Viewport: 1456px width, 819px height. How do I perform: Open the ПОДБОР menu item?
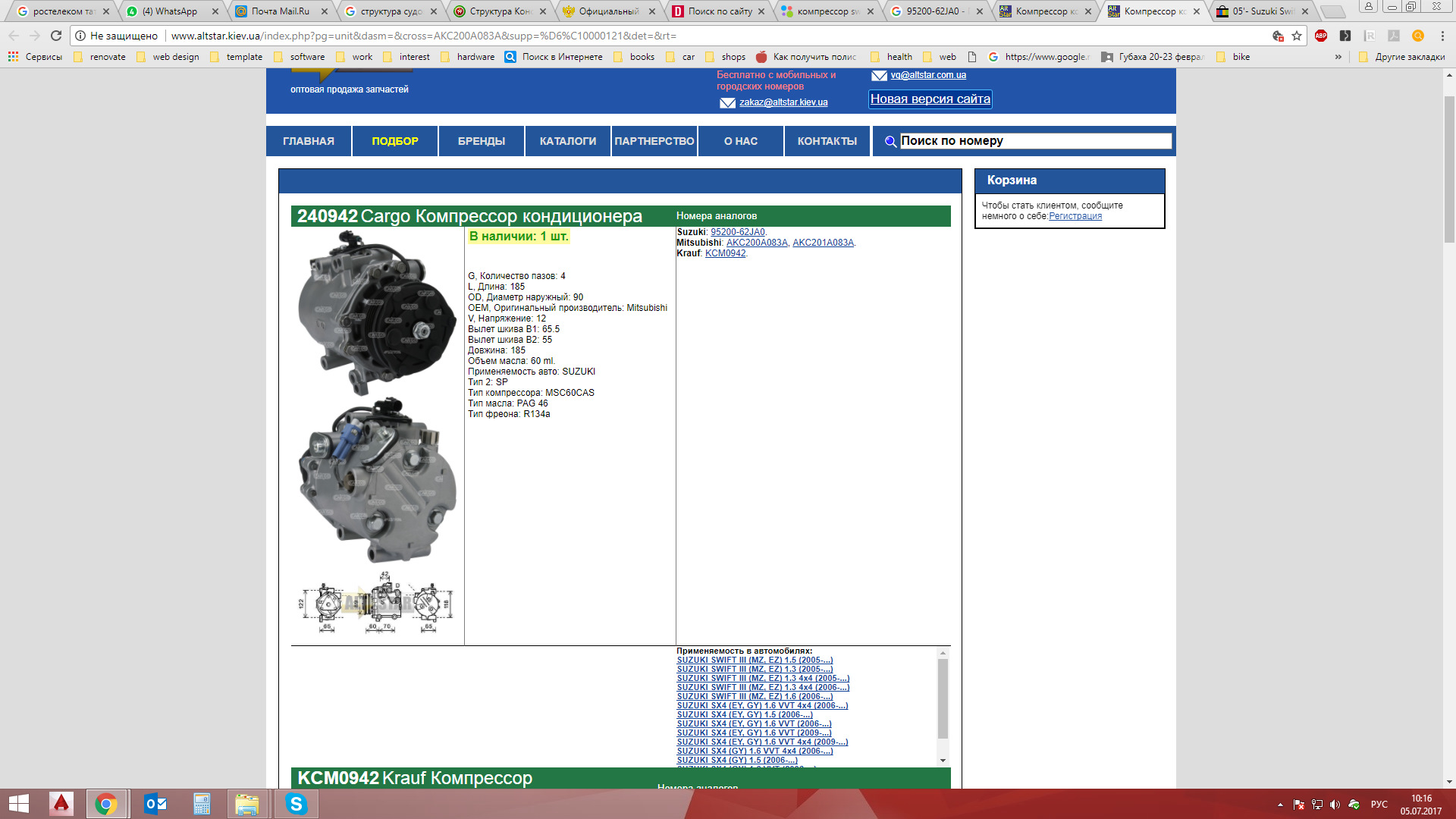tap(395, 141)
